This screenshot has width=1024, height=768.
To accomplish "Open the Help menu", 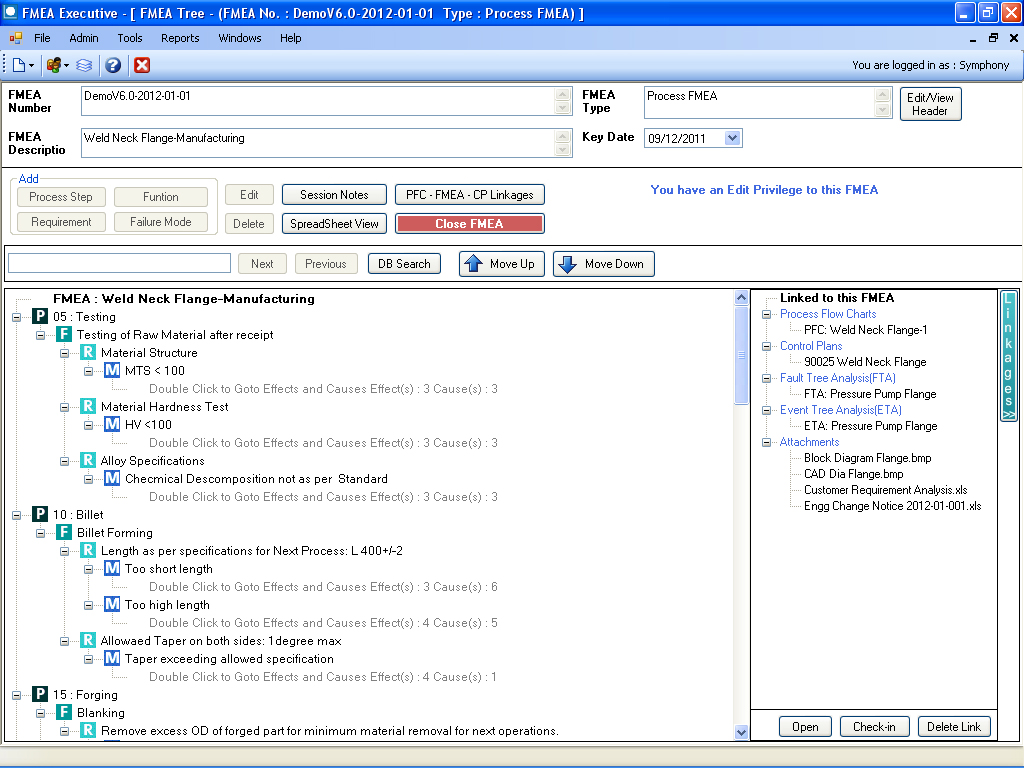I will [x=291, y=38].
